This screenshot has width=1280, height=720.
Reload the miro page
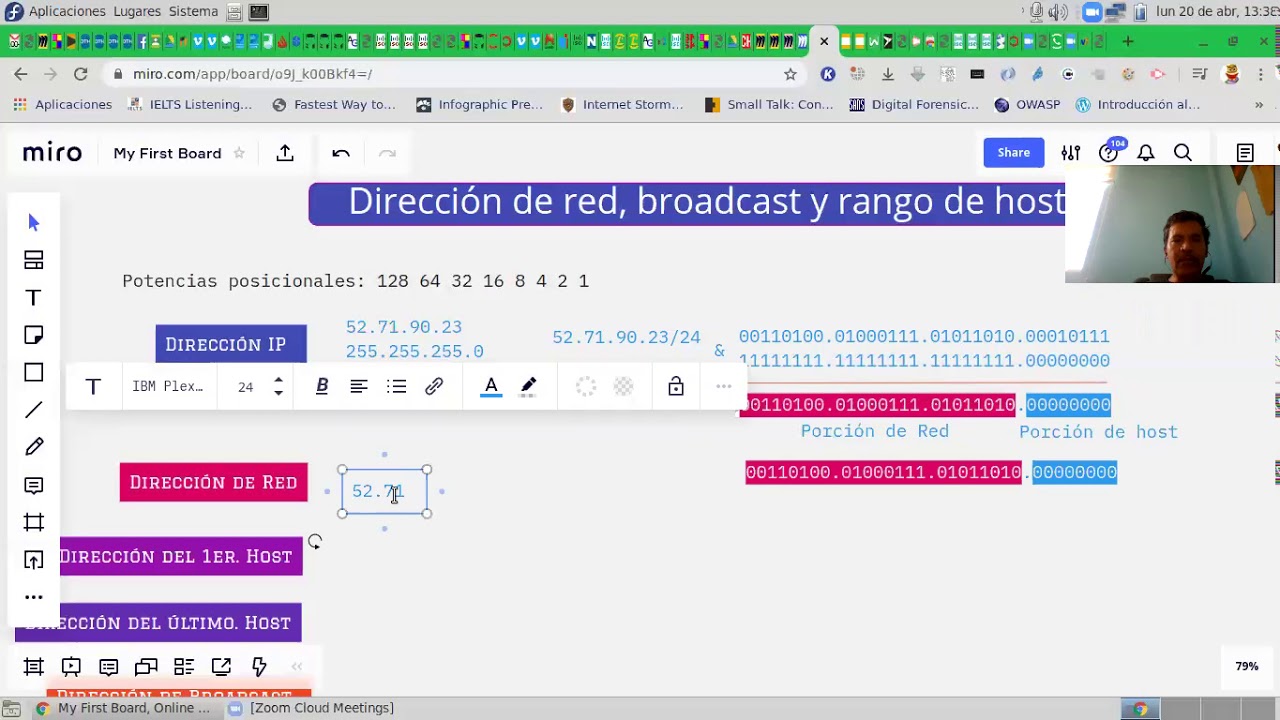(81, 74)
